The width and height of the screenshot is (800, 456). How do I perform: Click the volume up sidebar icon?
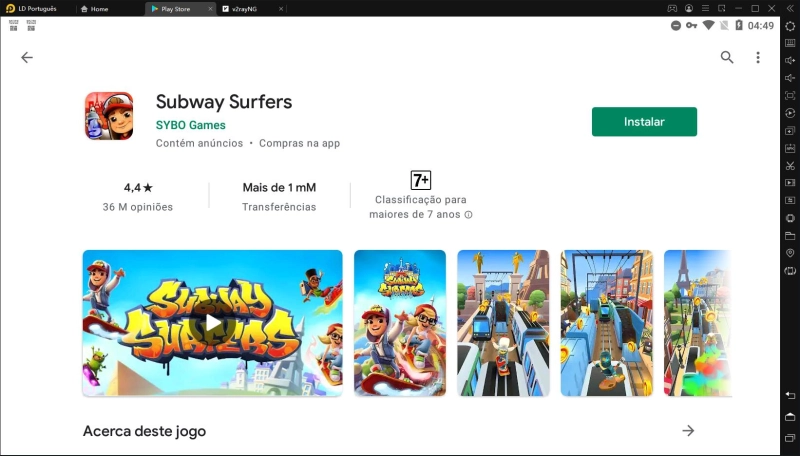tap(790, 61)
